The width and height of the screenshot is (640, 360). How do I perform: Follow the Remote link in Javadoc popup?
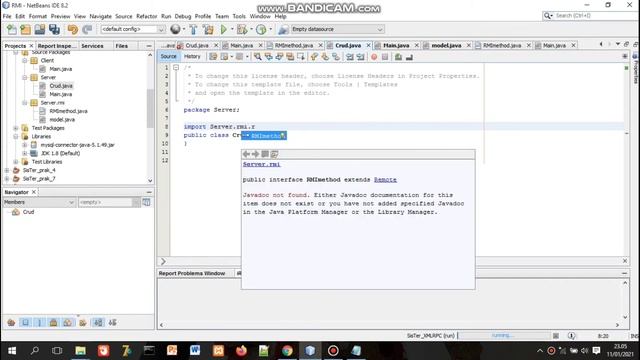[385, 180]
